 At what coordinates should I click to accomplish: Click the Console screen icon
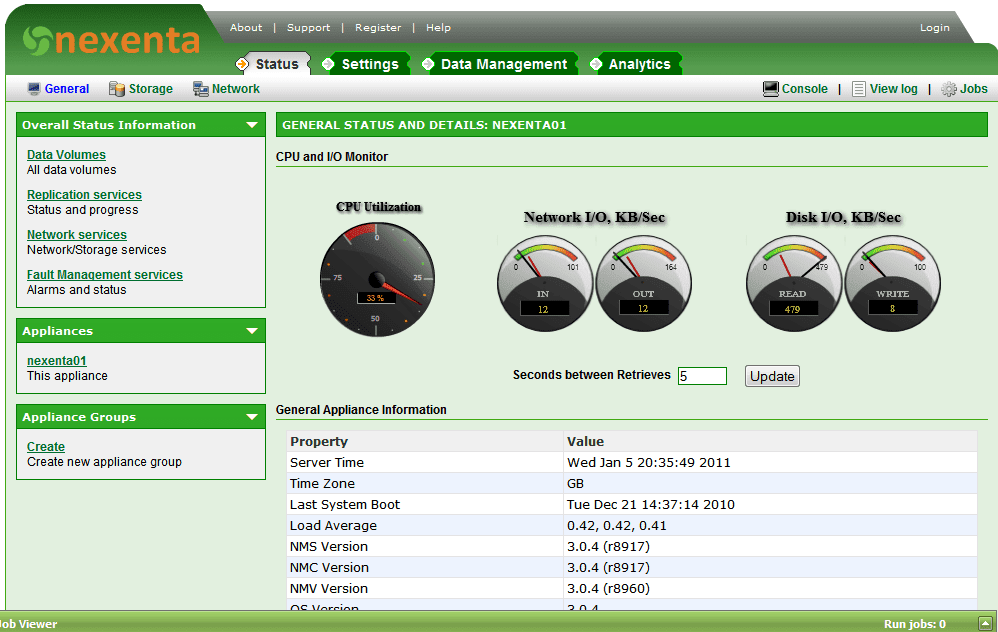point(770,89)
